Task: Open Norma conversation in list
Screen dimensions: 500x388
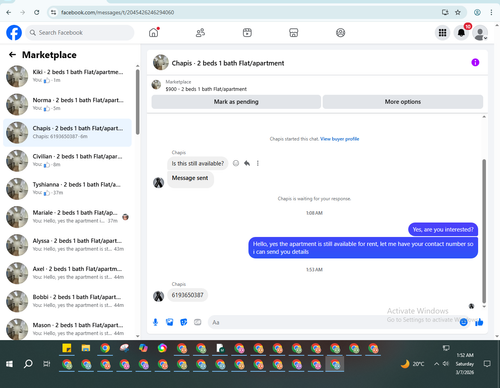Action: pyautogui.click(x=67, y=104)
